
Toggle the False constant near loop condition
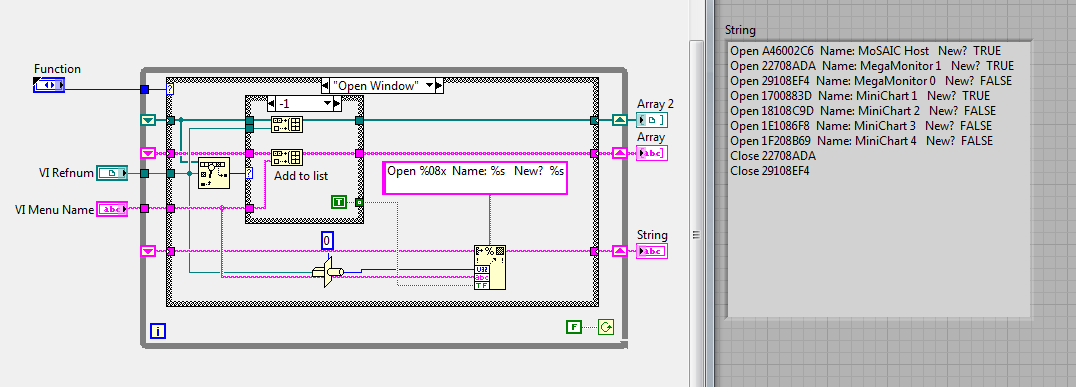coord(574,327)
